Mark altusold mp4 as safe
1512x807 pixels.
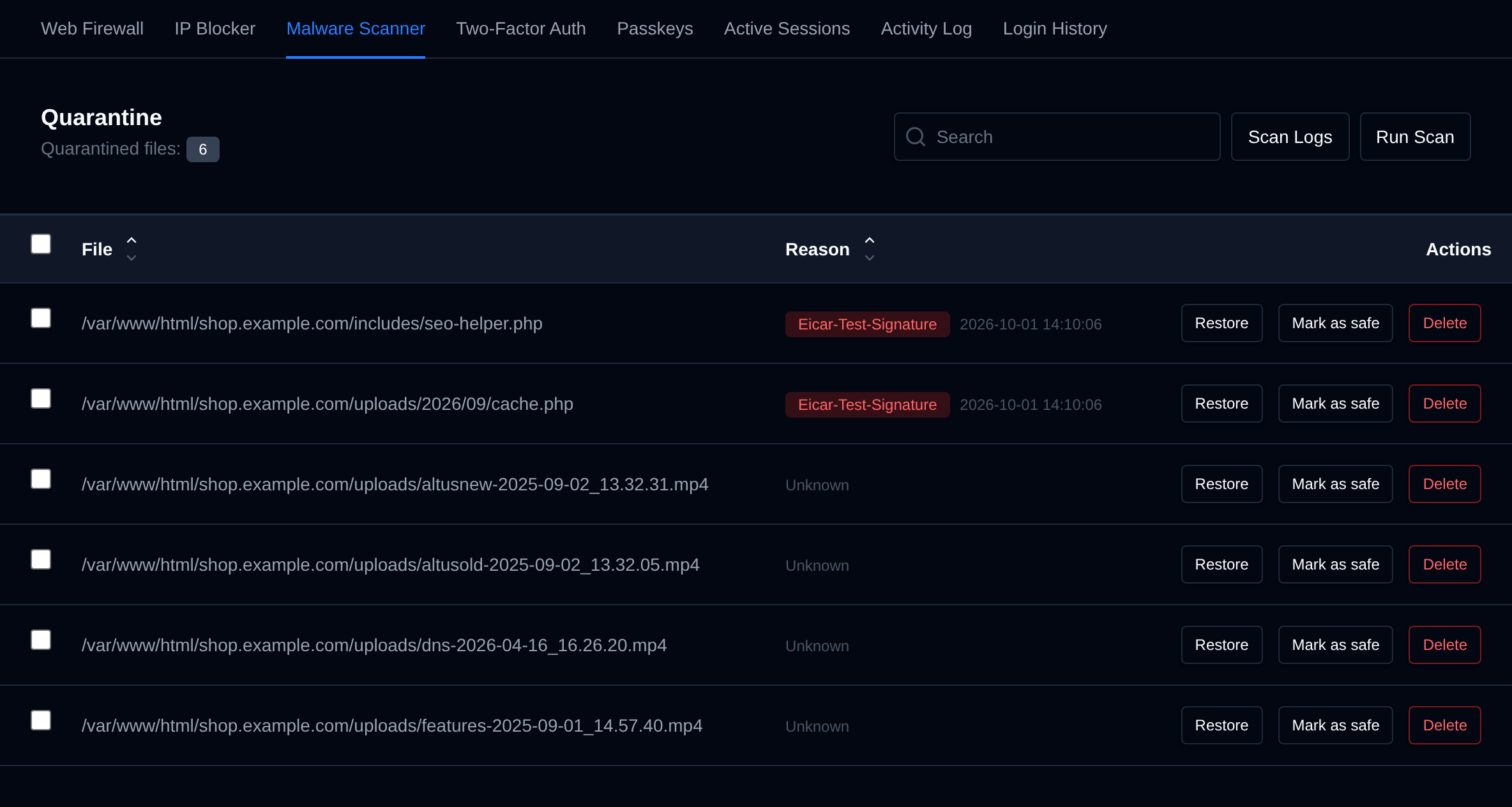click(1335, 564)
